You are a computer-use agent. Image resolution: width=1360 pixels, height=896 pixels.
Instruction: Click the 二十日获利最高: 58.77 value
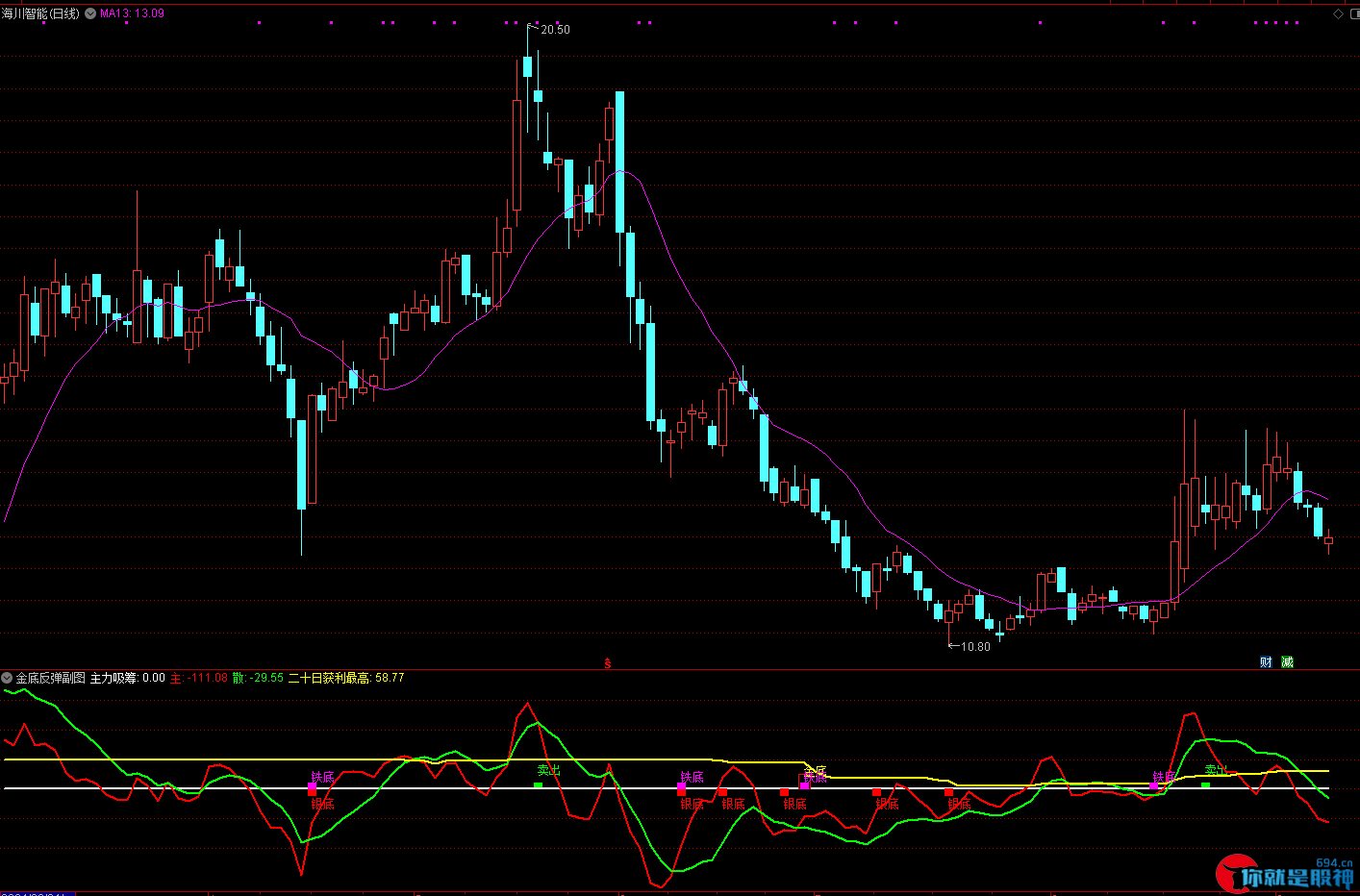coord(346,678)
